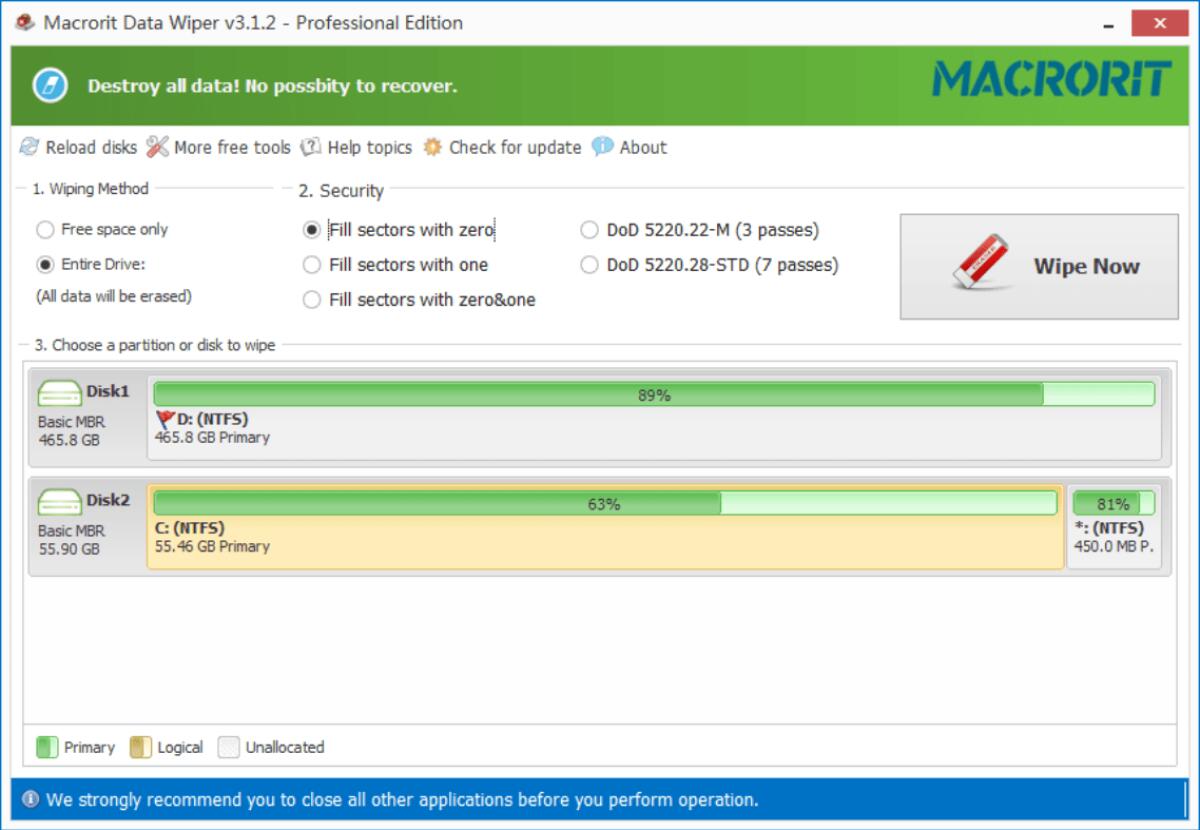The width and height of the screenshot is (1200, 830).
Task: Click the Primary legend color swatch
Action: (47, 747)
